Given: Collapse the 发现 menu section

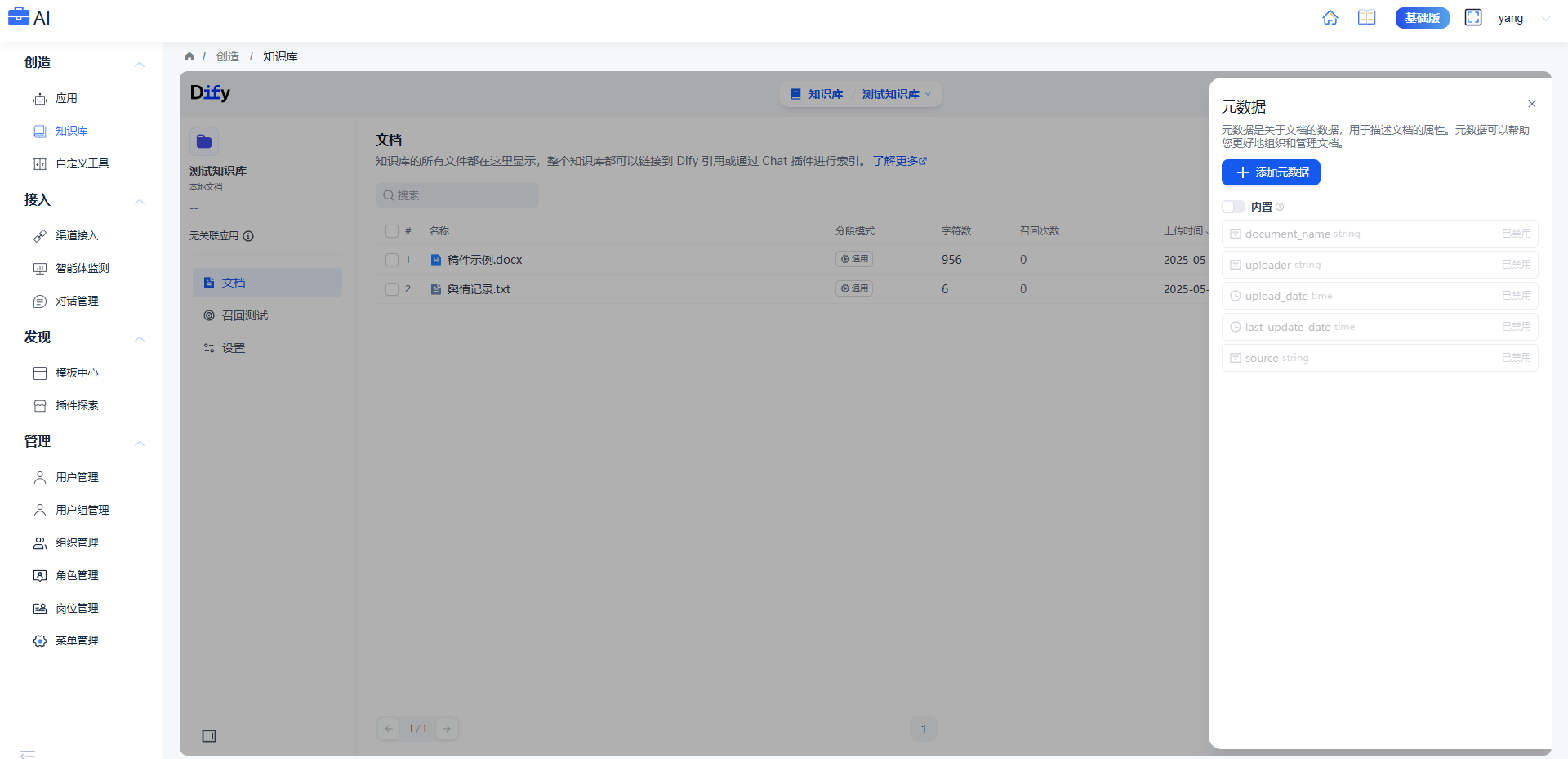Looking at the screenshot, I should pyautogui.click(x=140, y=338).
